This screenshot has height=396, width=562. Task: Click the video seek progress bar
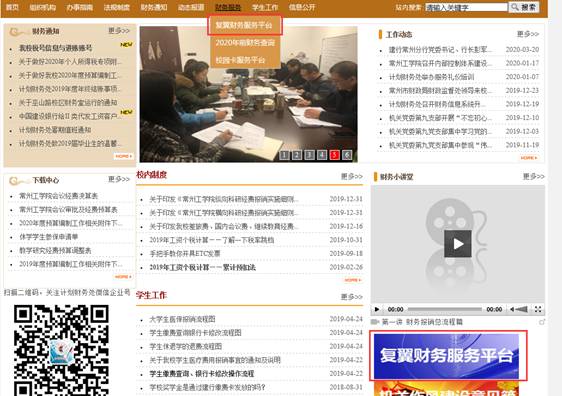coord(445,309)
